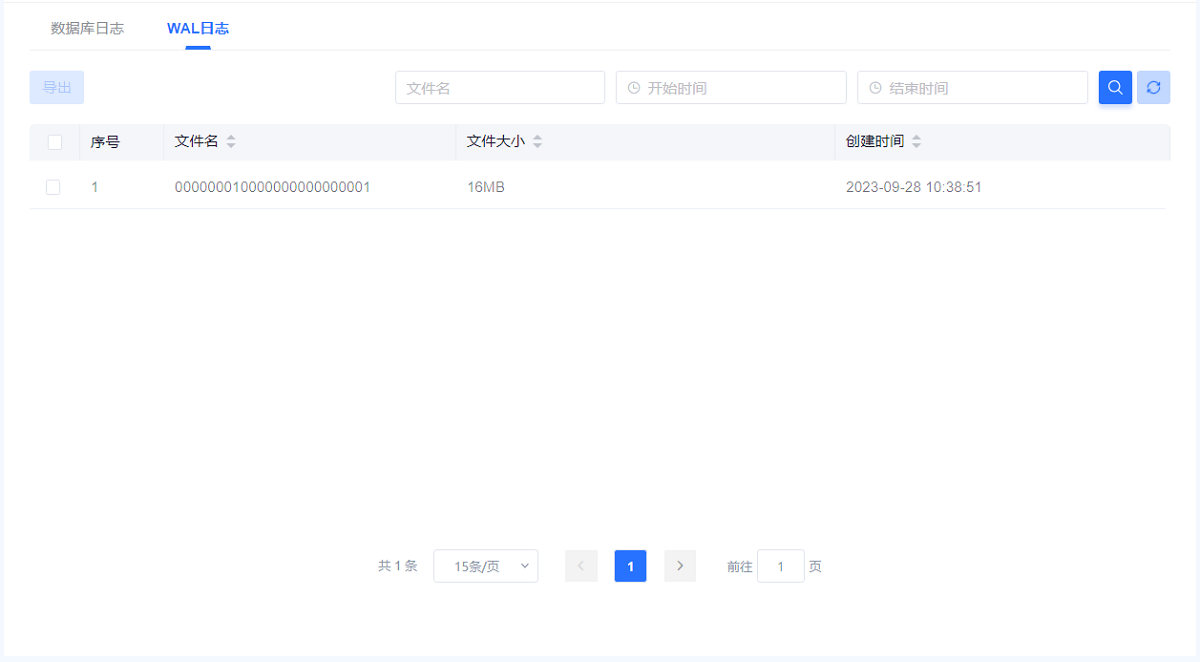Click the 导出 export button
Screen dimensions: 1200x662
click(57, 88)
